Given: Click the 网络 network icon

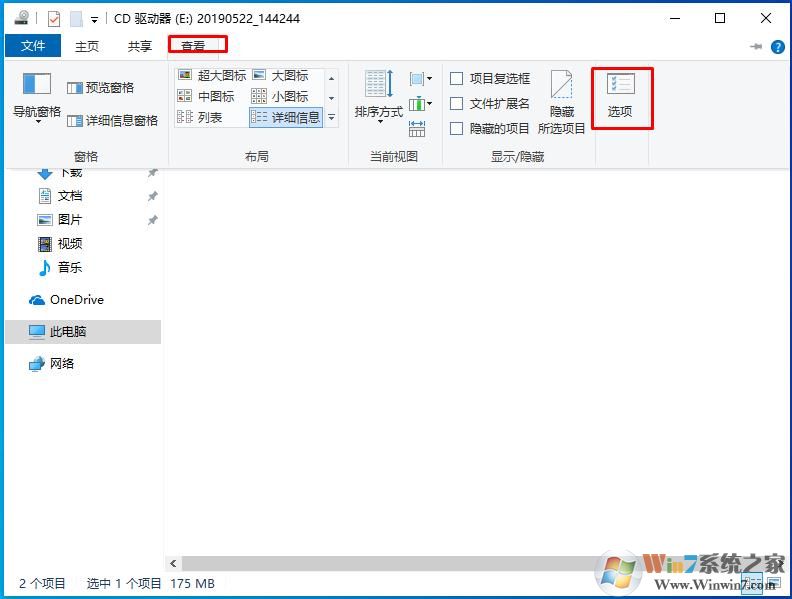Looking at the screenshot, I should coord(37,364).
